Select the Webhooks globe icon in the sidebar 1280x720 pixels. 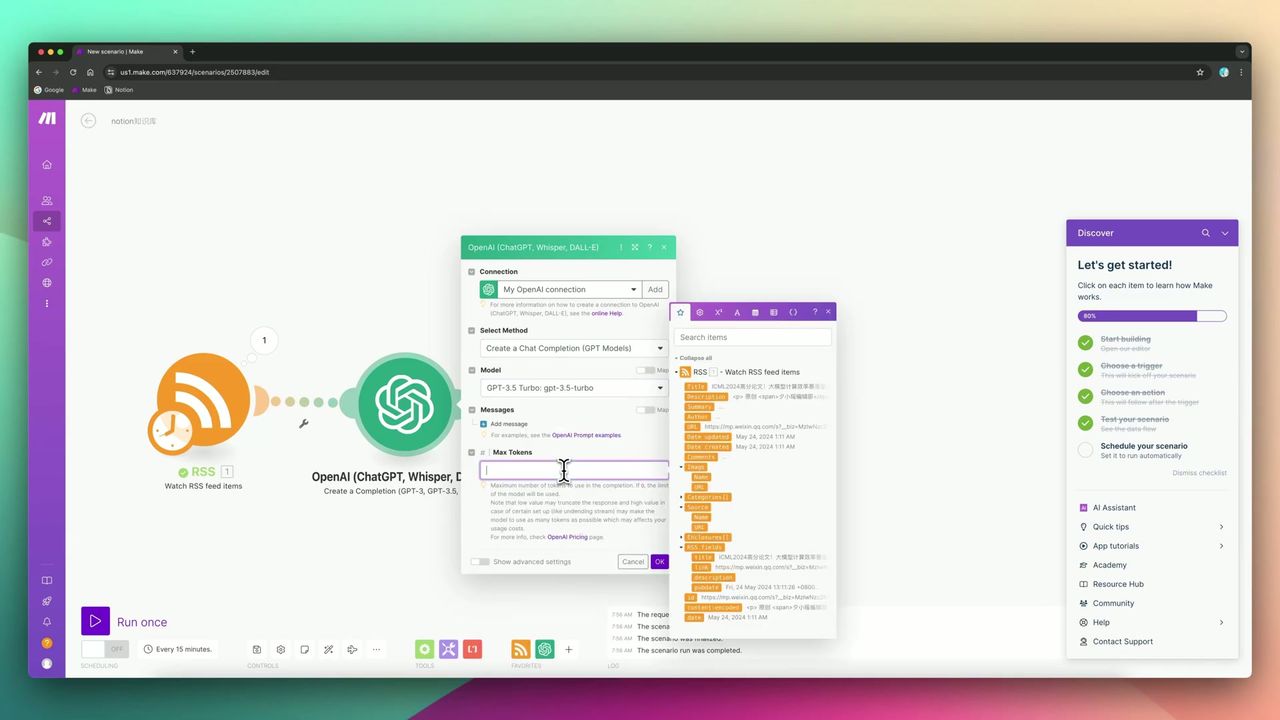pos(46,283)
